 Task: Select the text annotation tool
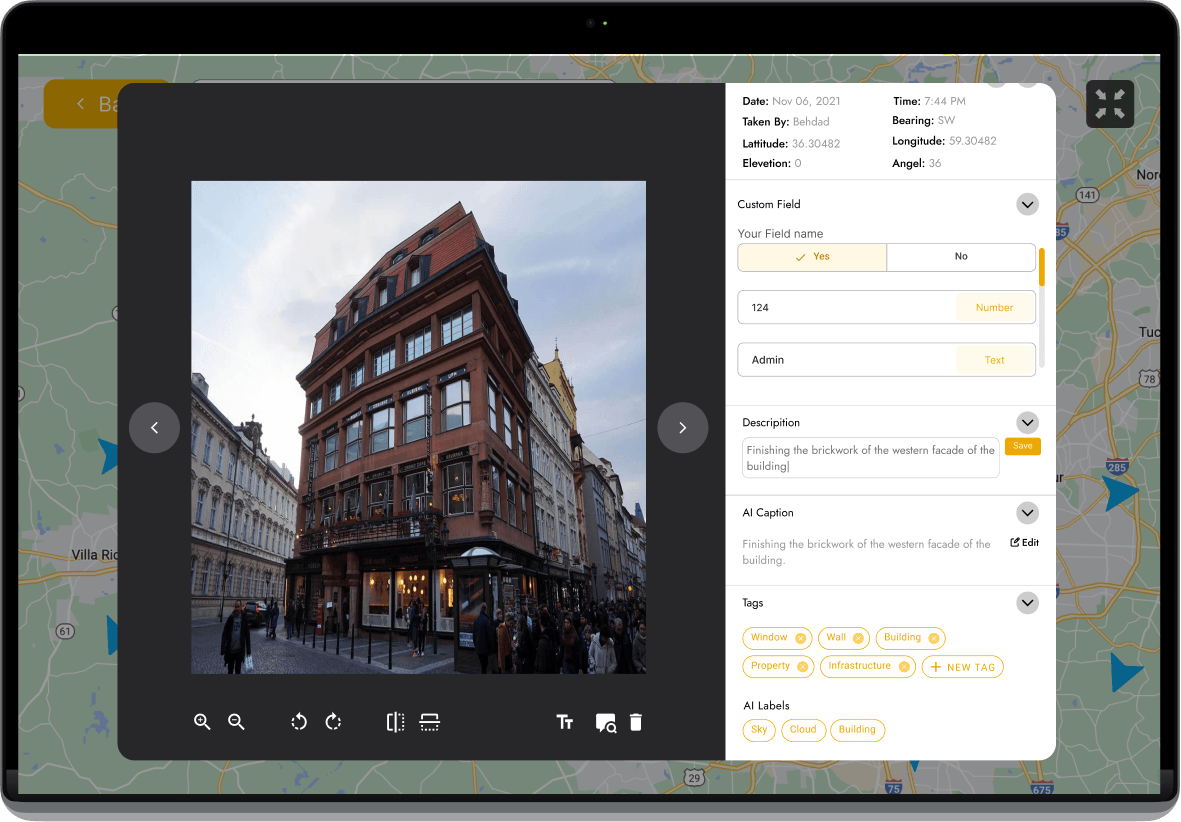pyautogui.click(x=565, y=722)
